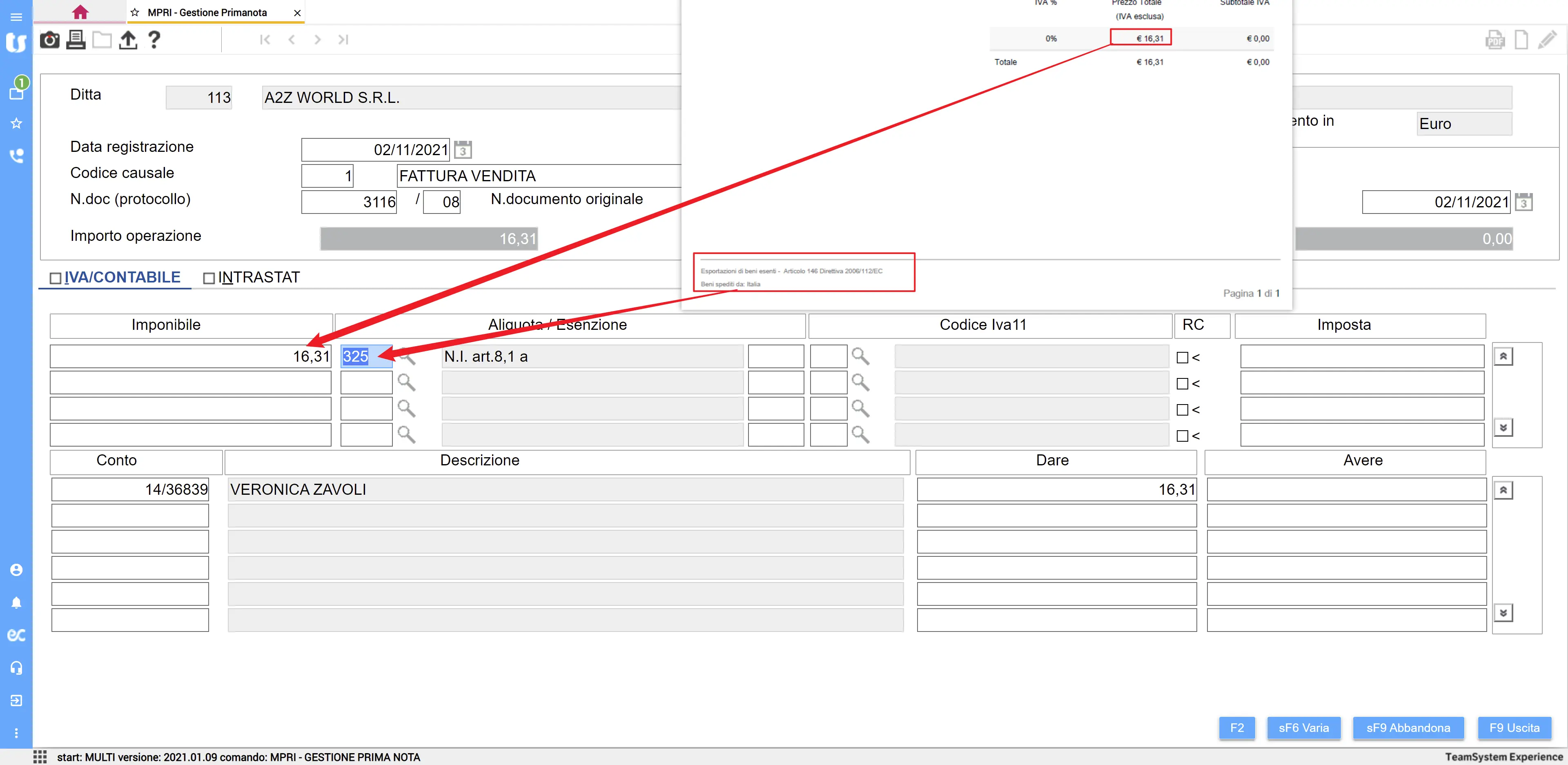Expand the hamburger menu at top left

point(16,16)
